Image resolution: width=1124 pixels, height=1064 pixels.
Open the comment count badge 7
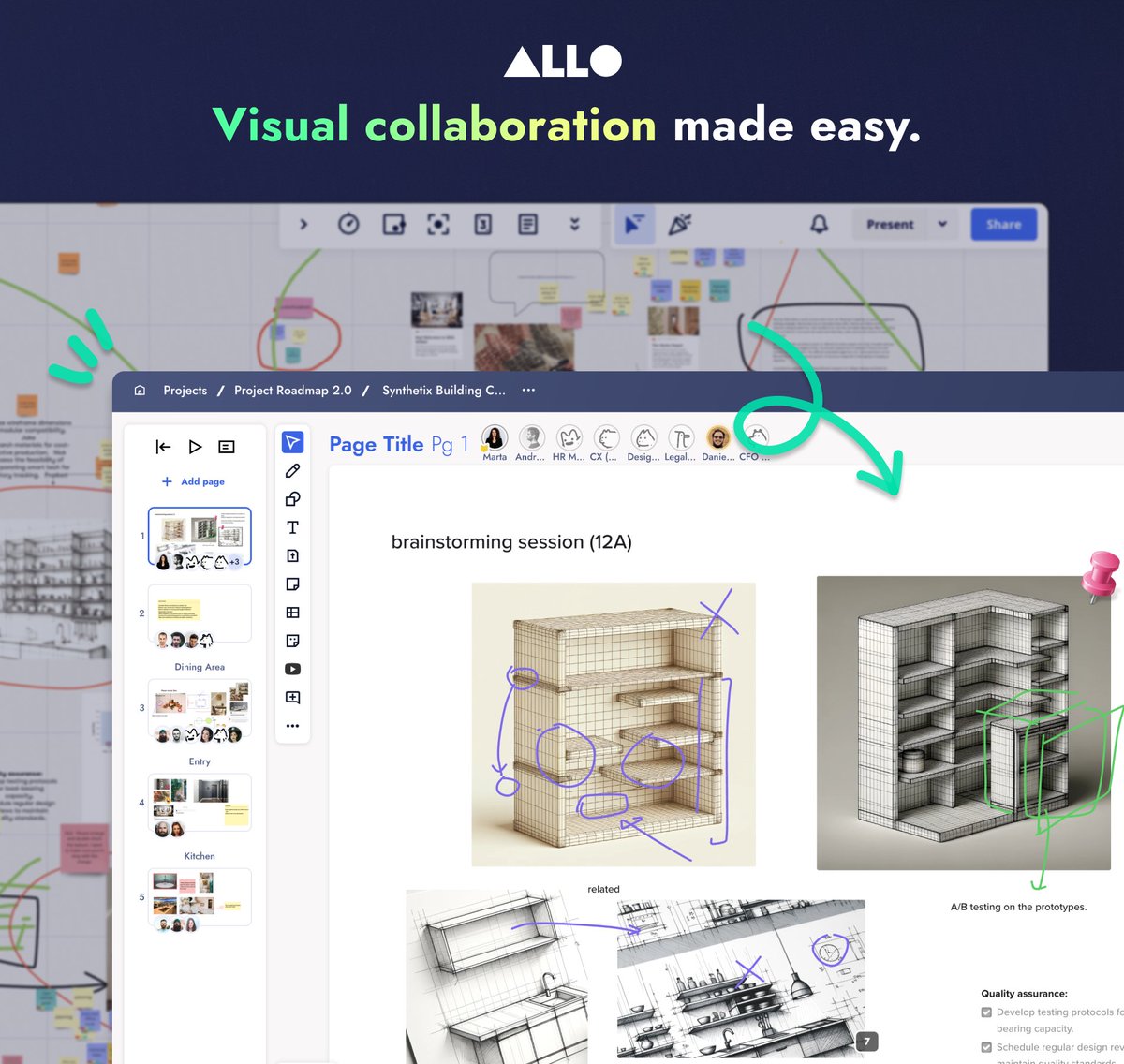pyautogui.click(x=866, y=1041)
